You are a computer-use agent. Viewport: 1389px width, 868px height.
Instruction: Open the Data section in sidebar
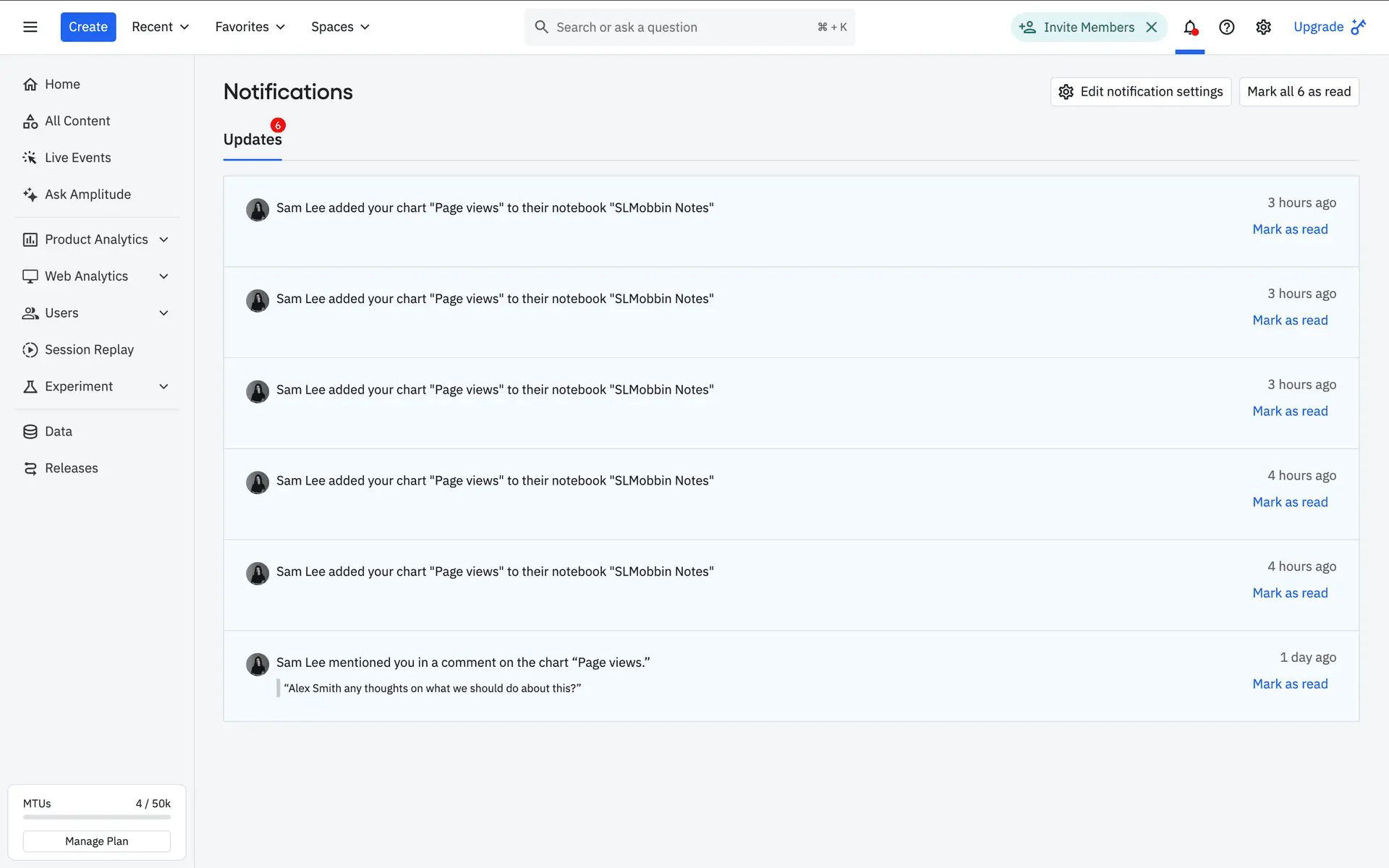(58, 432)
